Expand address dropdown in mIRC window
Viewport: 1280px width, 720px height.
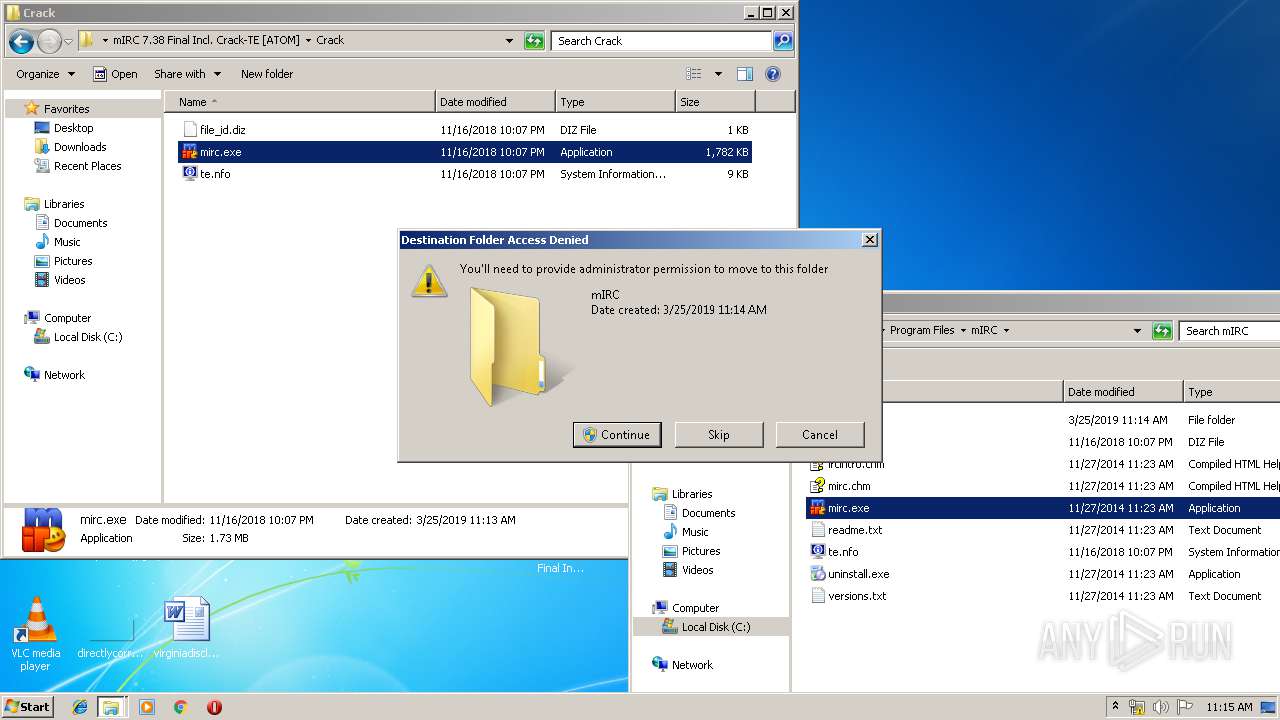(x=1137, y=331)
